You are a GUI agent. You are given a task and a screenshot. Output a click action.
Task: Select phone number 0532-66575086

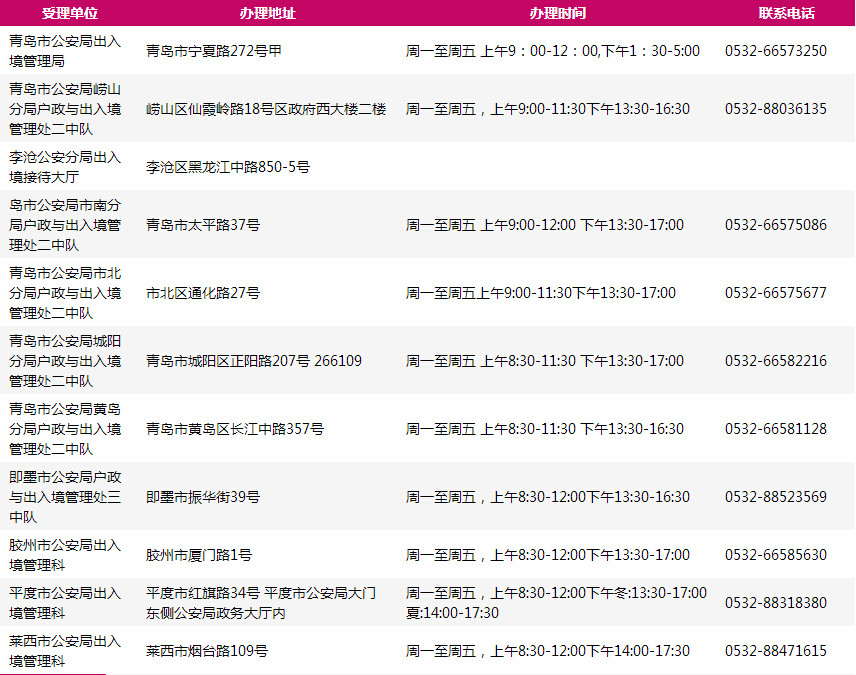point(776,224)
